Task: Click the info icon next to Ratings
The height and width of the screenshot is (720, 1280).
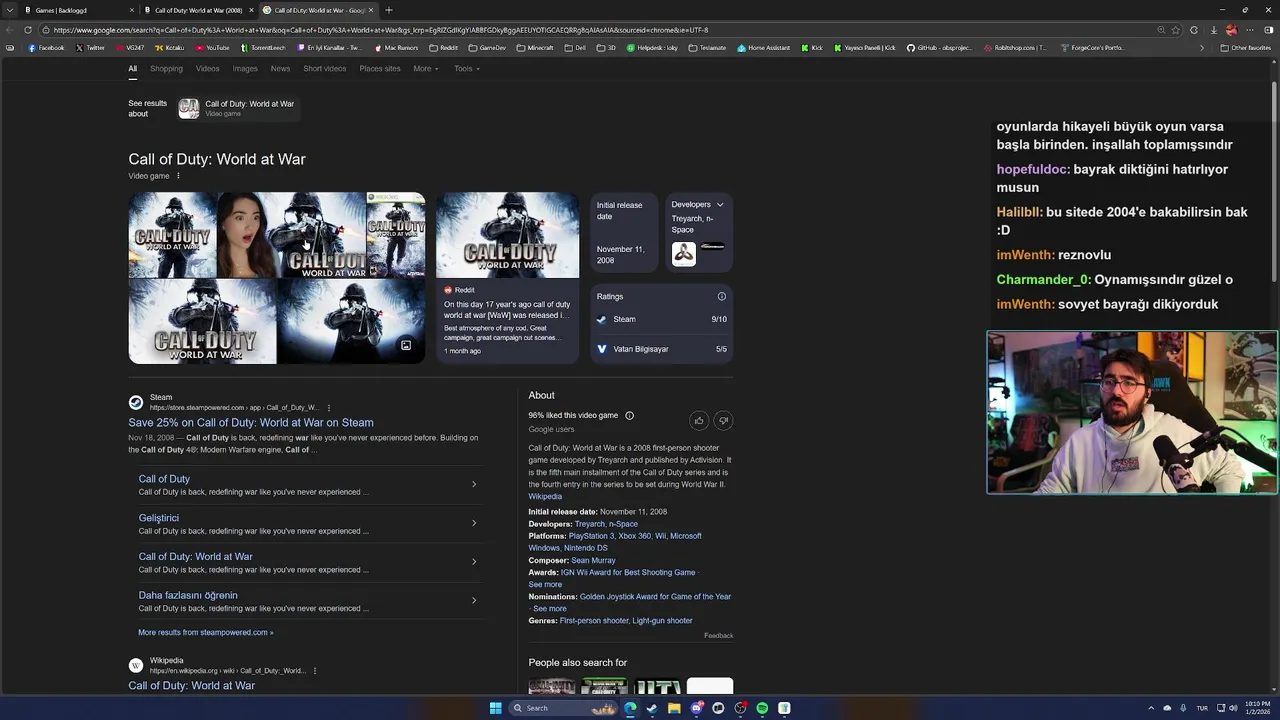Action: tap(721, 296)
